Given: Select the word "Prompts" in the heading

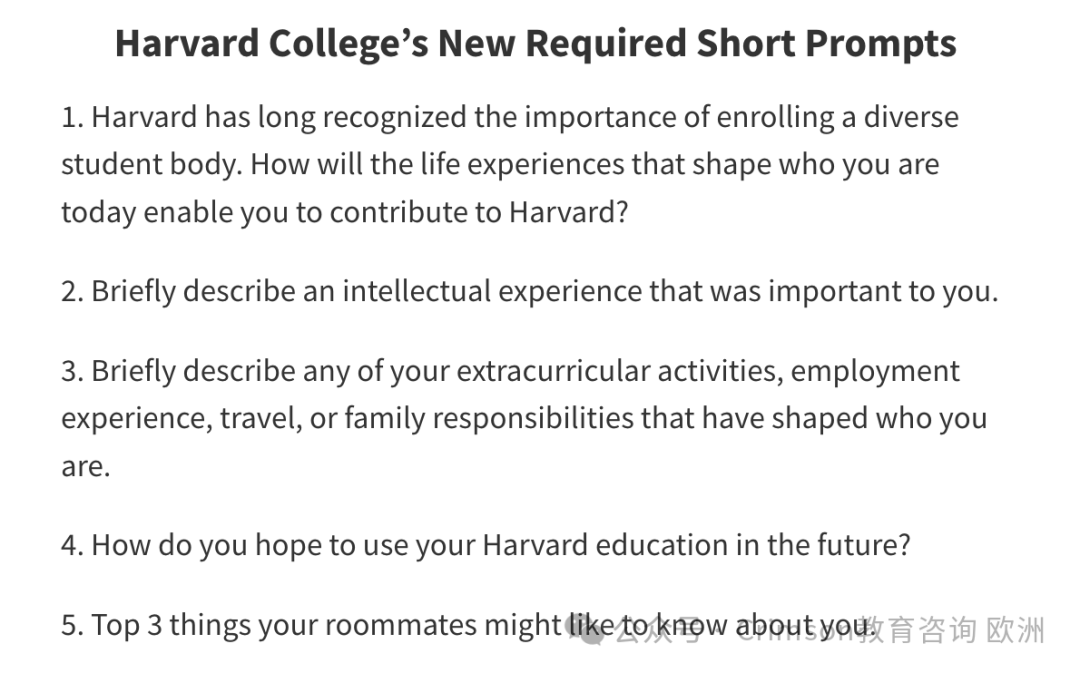Looking at the screenshot, I should click(881, 45).
